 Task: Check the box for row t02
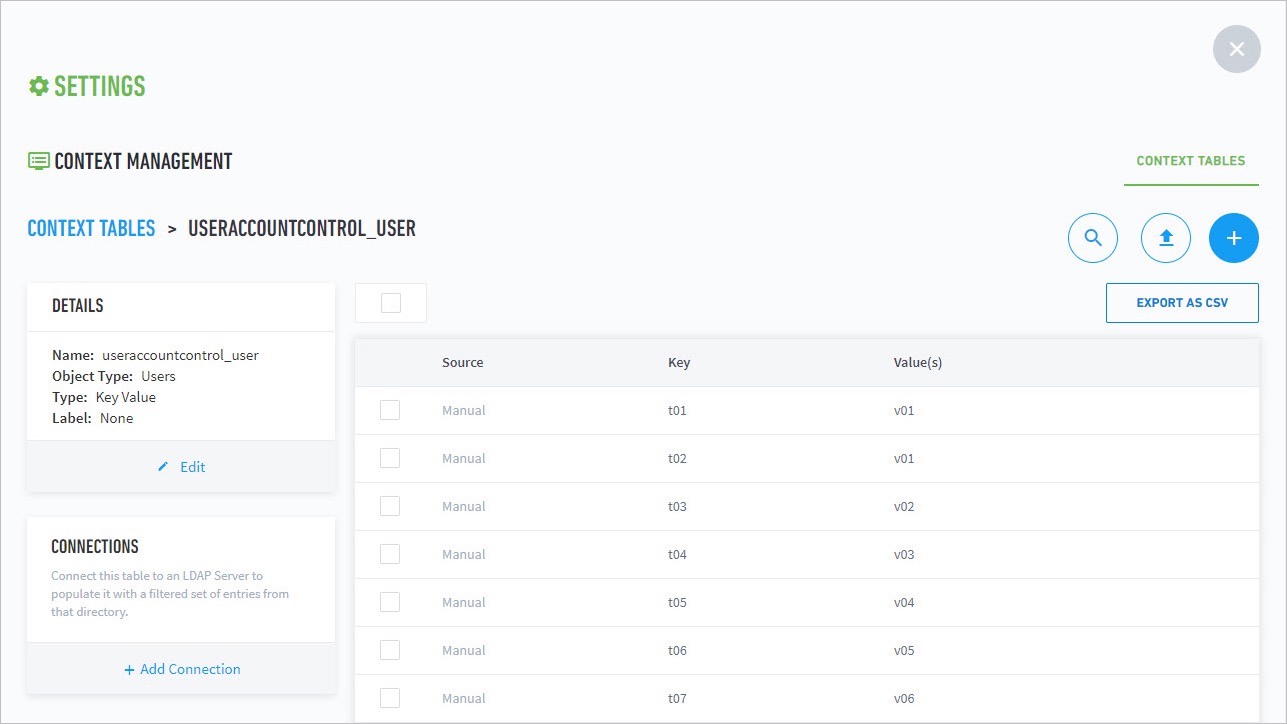tap(390, 458)
